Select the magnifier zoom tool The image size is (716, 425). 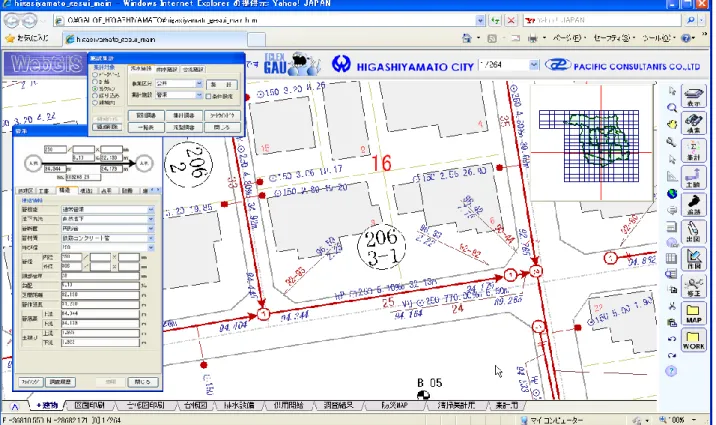[x=672, y=108]
